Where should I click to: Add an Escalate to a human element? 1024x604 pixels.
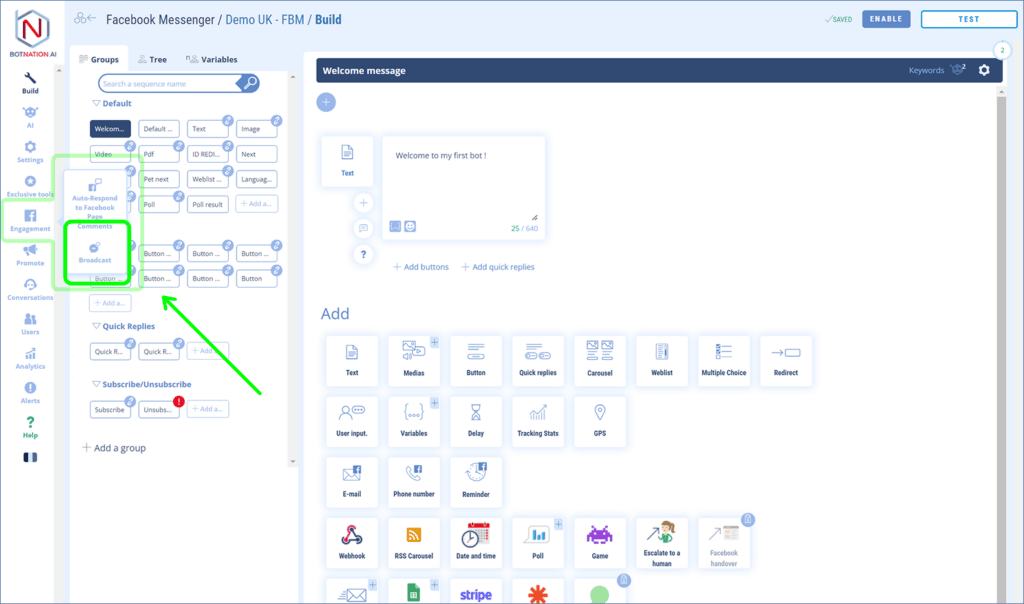[x=662, y=542]
